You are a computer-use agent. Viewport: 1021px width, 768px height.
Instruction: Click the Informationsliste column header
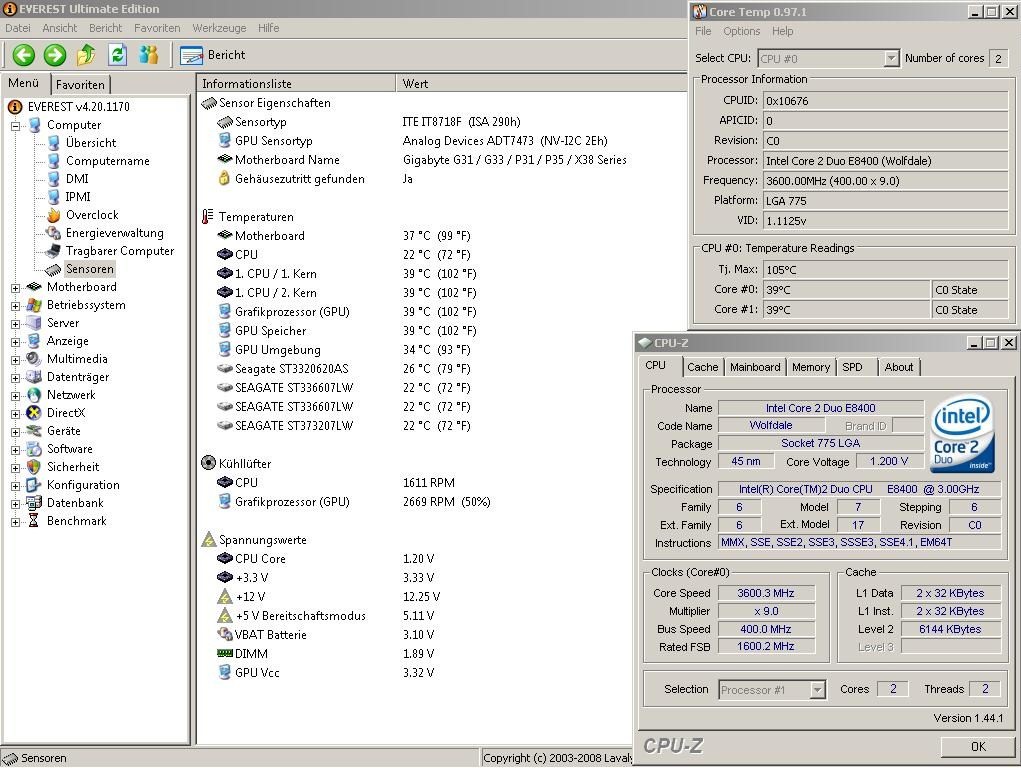(296, 83)
